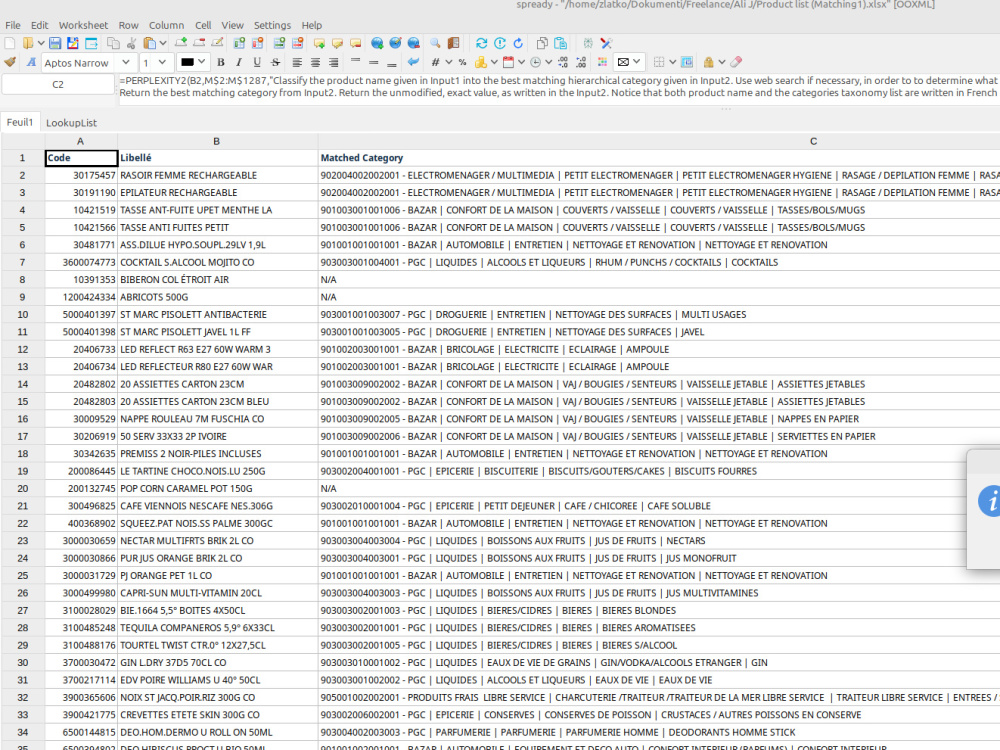Click code cell '3600074773'

click(81, 262)
